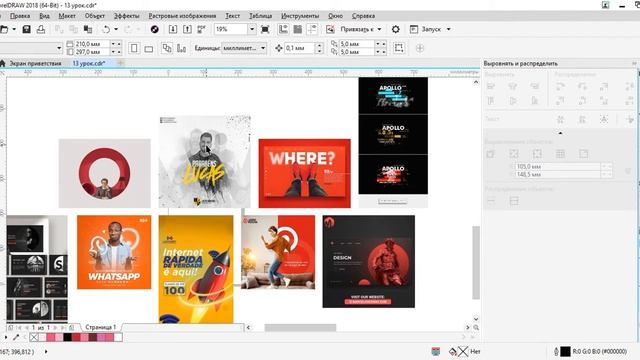
Task: Click the Запуск button
Action: tap(425, 29)
